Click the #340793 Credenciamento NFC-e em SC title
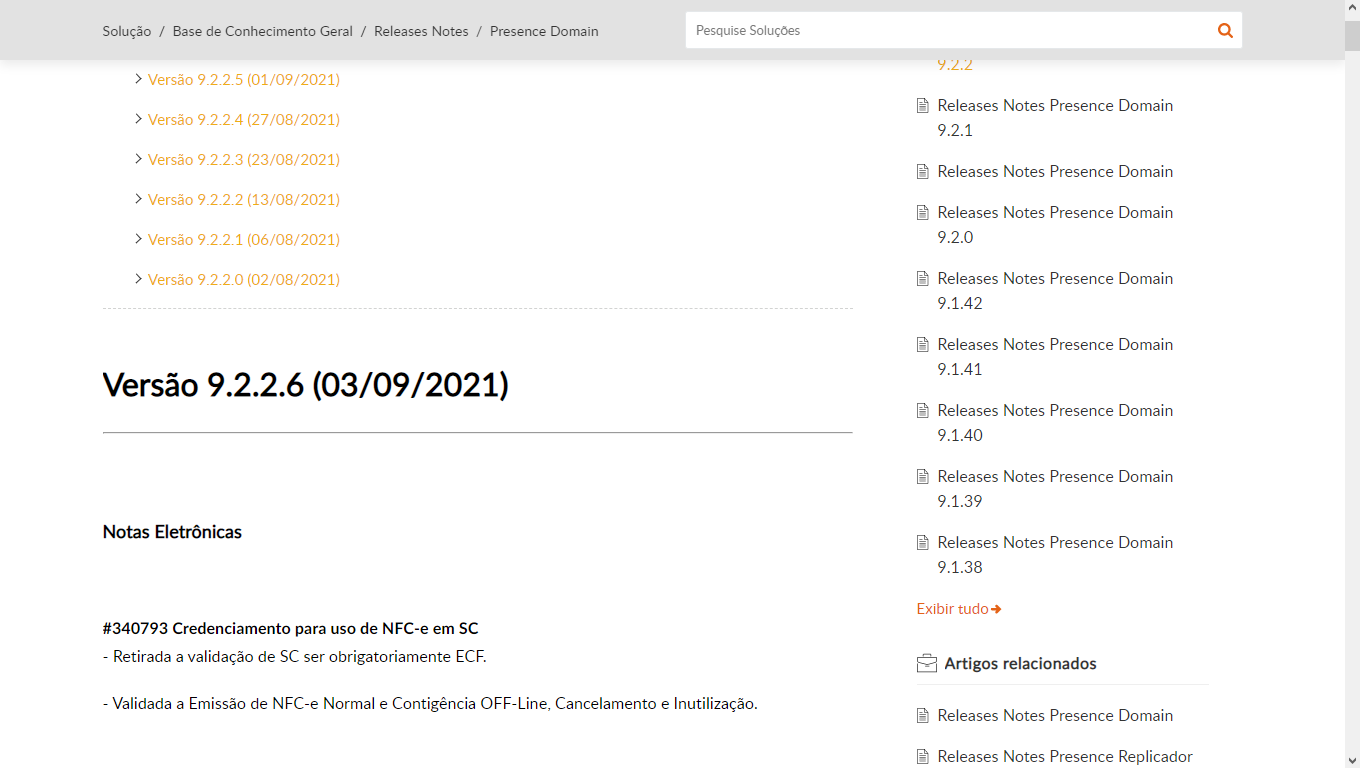The width and height of the screenshot is (1360, 768). [x=290, y=629]
